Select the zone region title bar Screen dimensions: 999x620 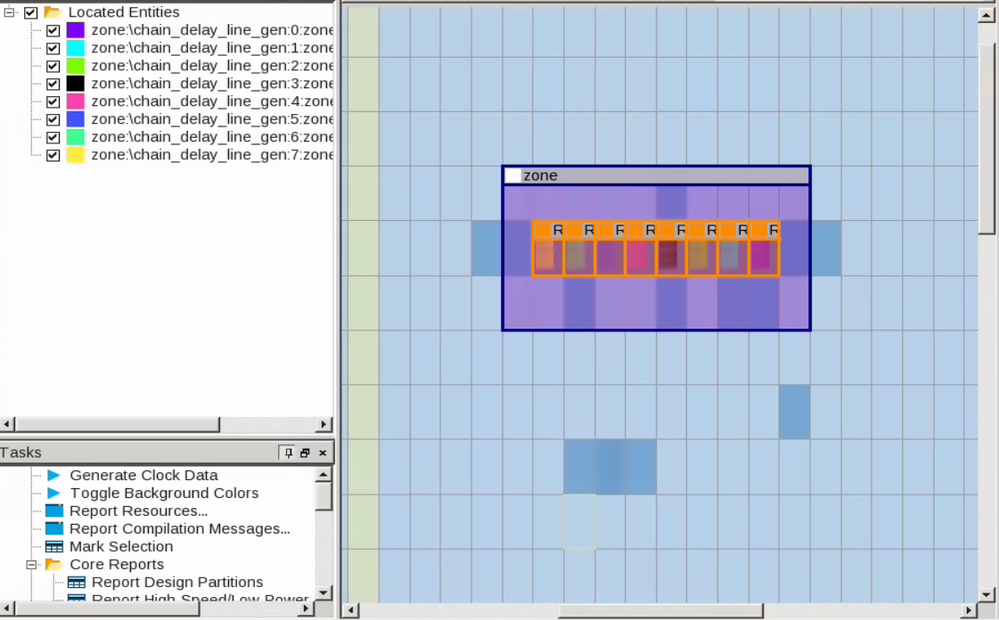coord(656,176)
